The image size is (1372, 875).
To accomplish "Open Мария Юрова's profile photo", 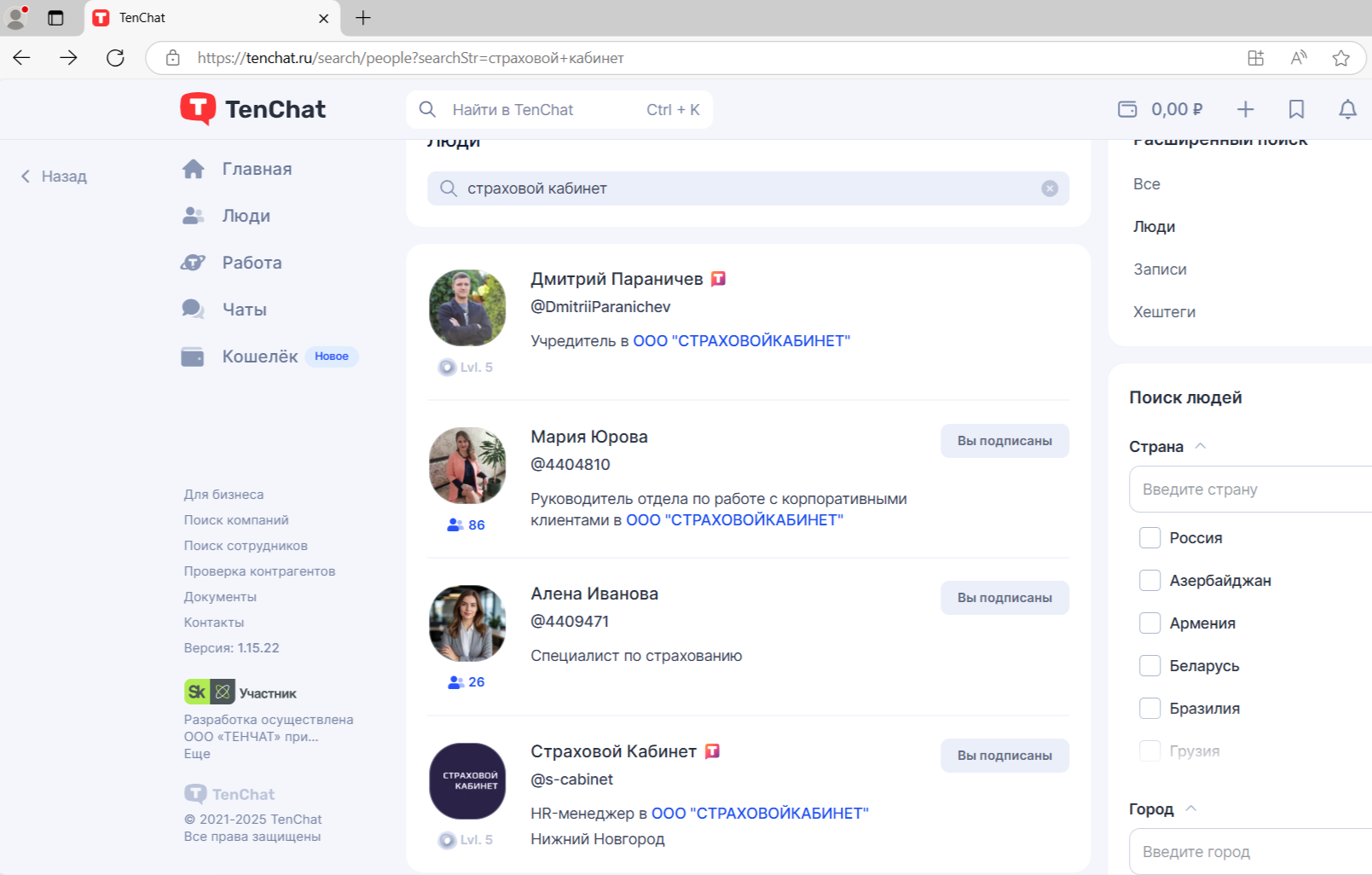I will coord(467,466).
